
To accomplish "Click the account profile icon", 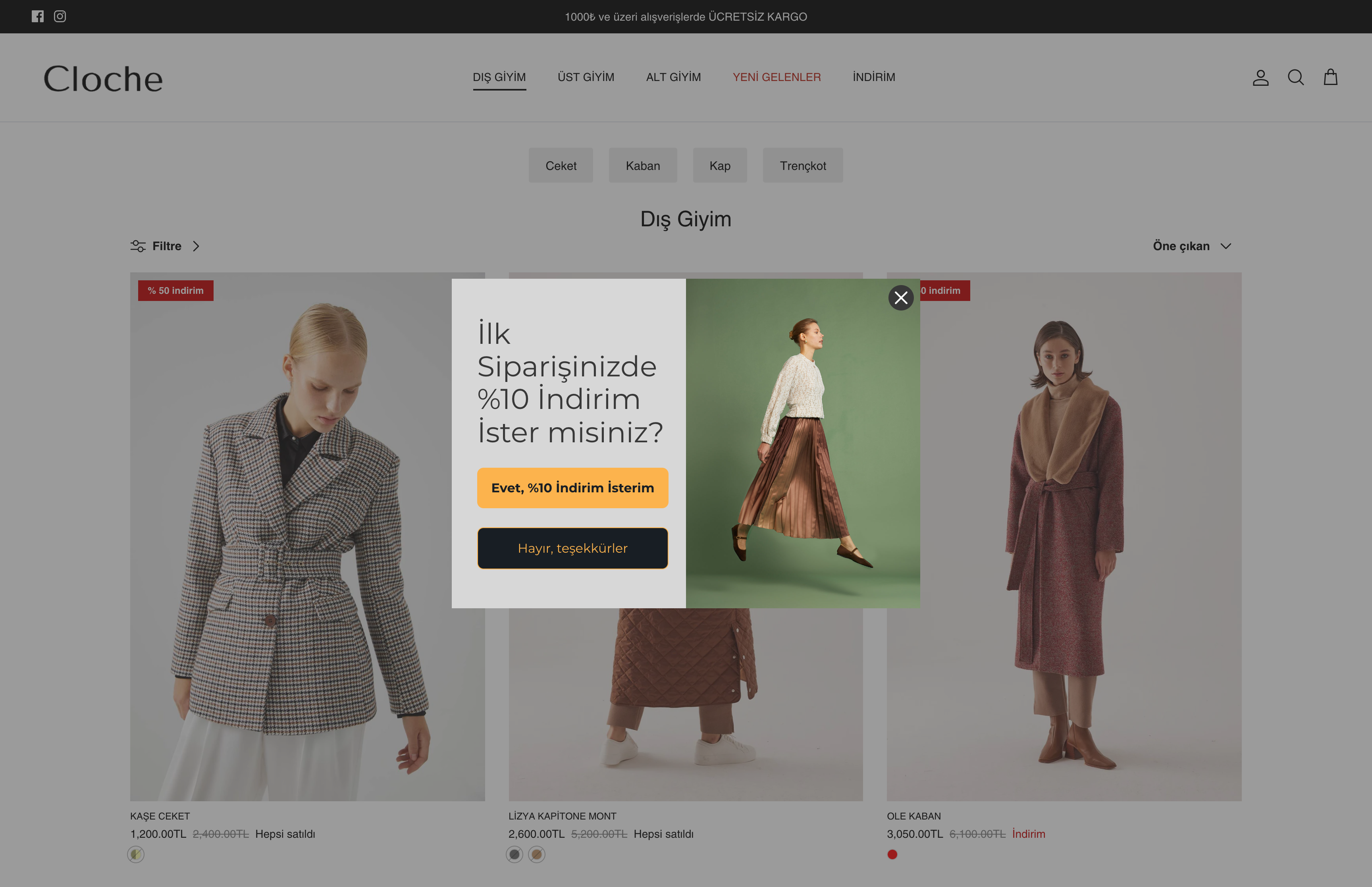I will pos(1260,78).
